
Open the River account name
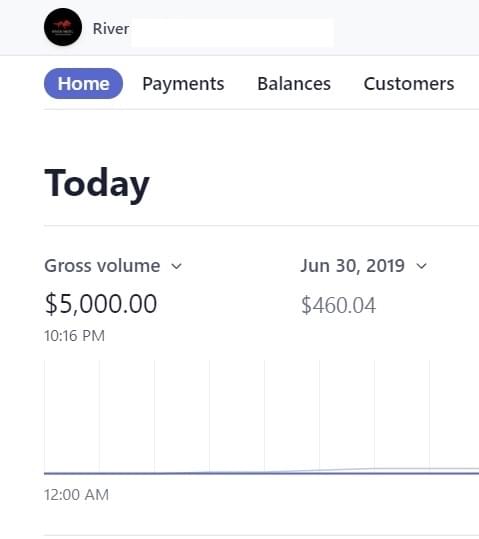[111, 29]
